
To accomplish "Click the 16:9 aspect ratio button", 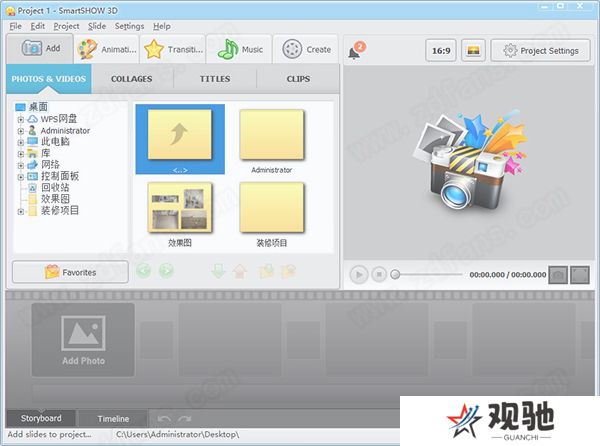I will coord(441,50).
